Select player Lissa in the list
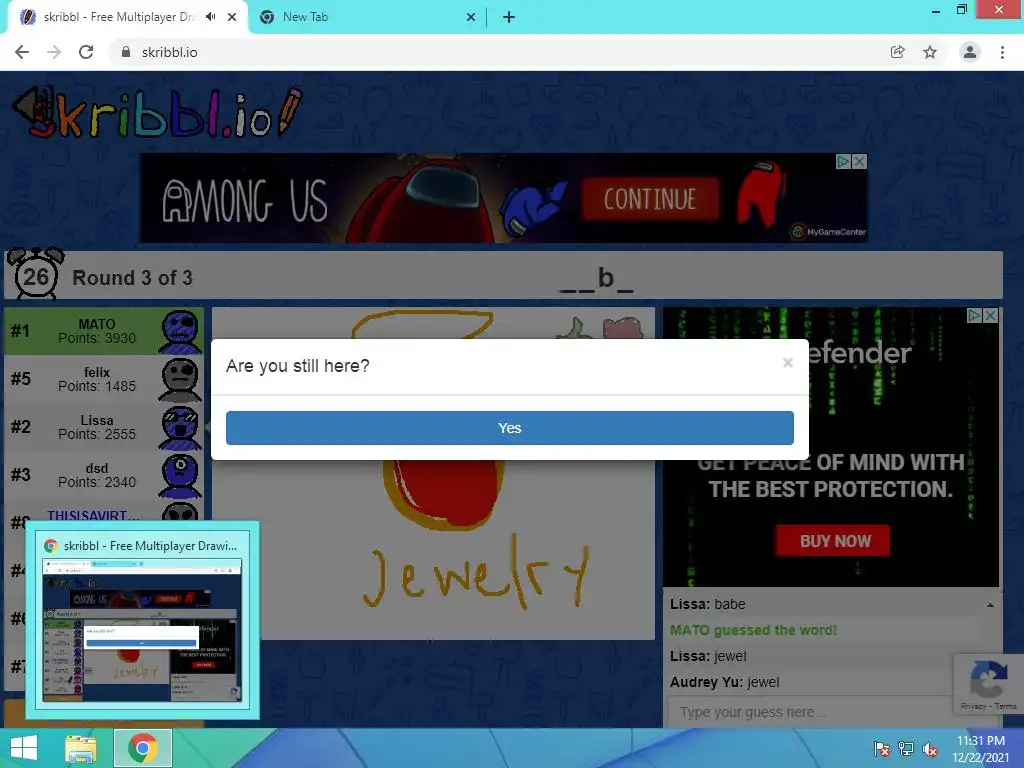The height and width of the screenshot is (768, 1024). (104, 427)
